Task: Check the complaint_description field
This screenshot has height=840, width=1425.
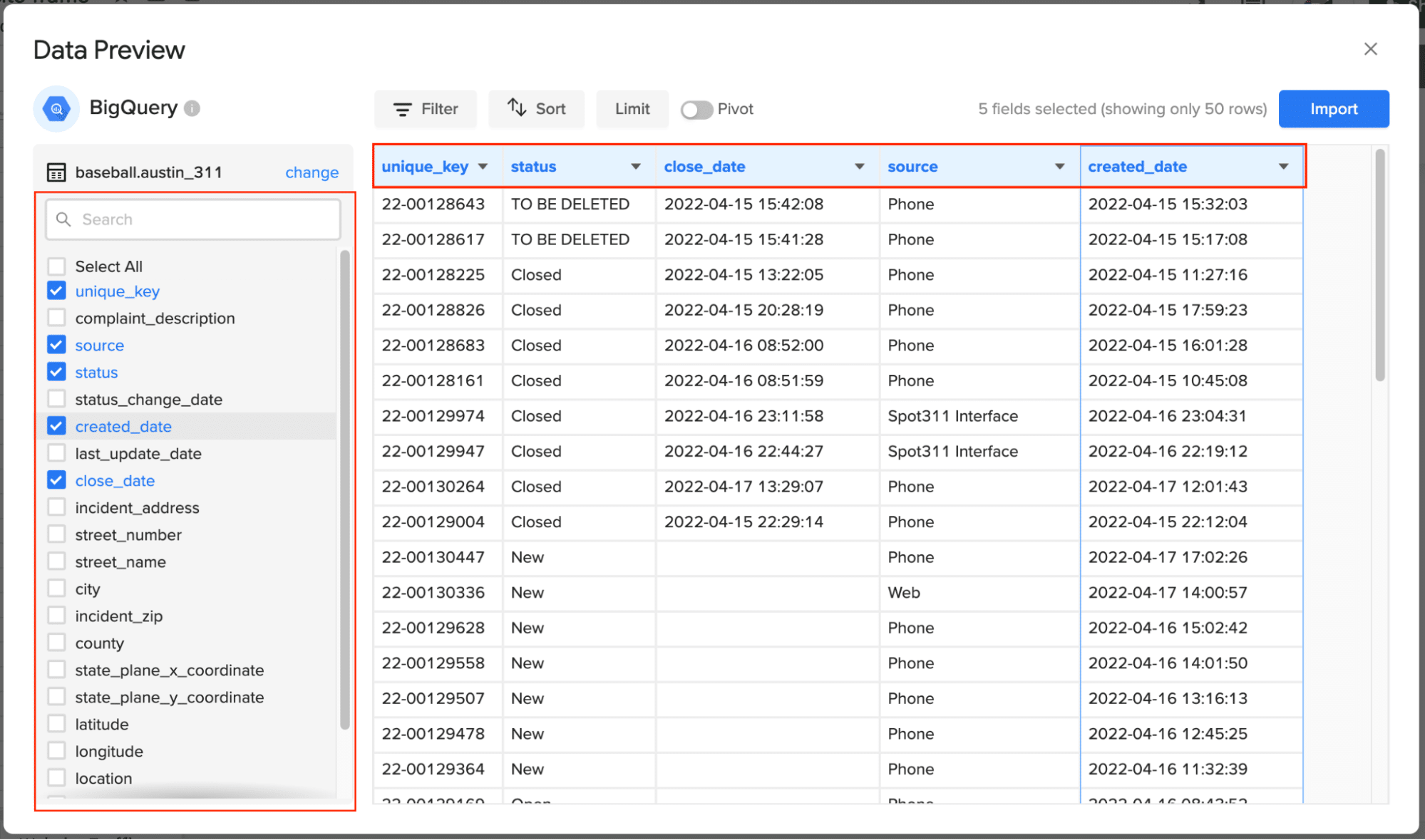Action: click(56, 318)
